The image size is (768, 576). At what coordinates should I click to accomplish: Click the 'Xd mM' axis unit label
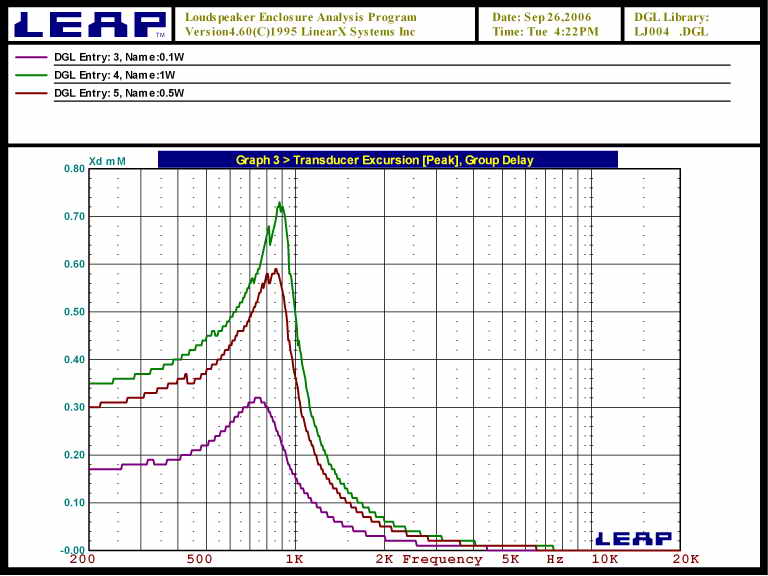(x=107, y=161)
